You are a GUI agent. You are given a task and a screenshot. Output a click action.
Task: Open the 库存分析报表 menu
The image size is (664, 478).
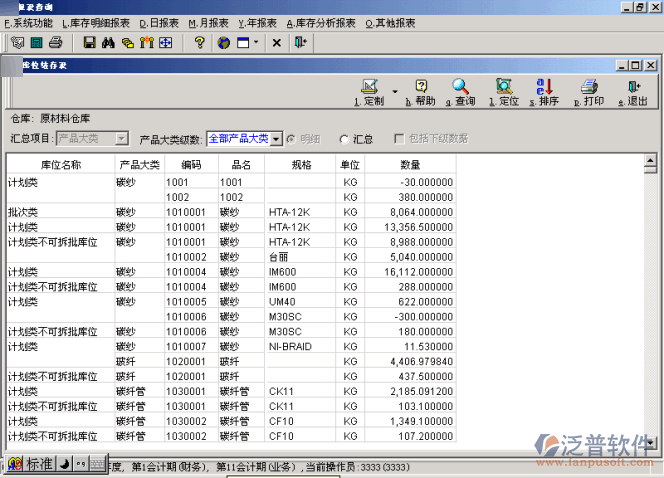tap(321, 22)
